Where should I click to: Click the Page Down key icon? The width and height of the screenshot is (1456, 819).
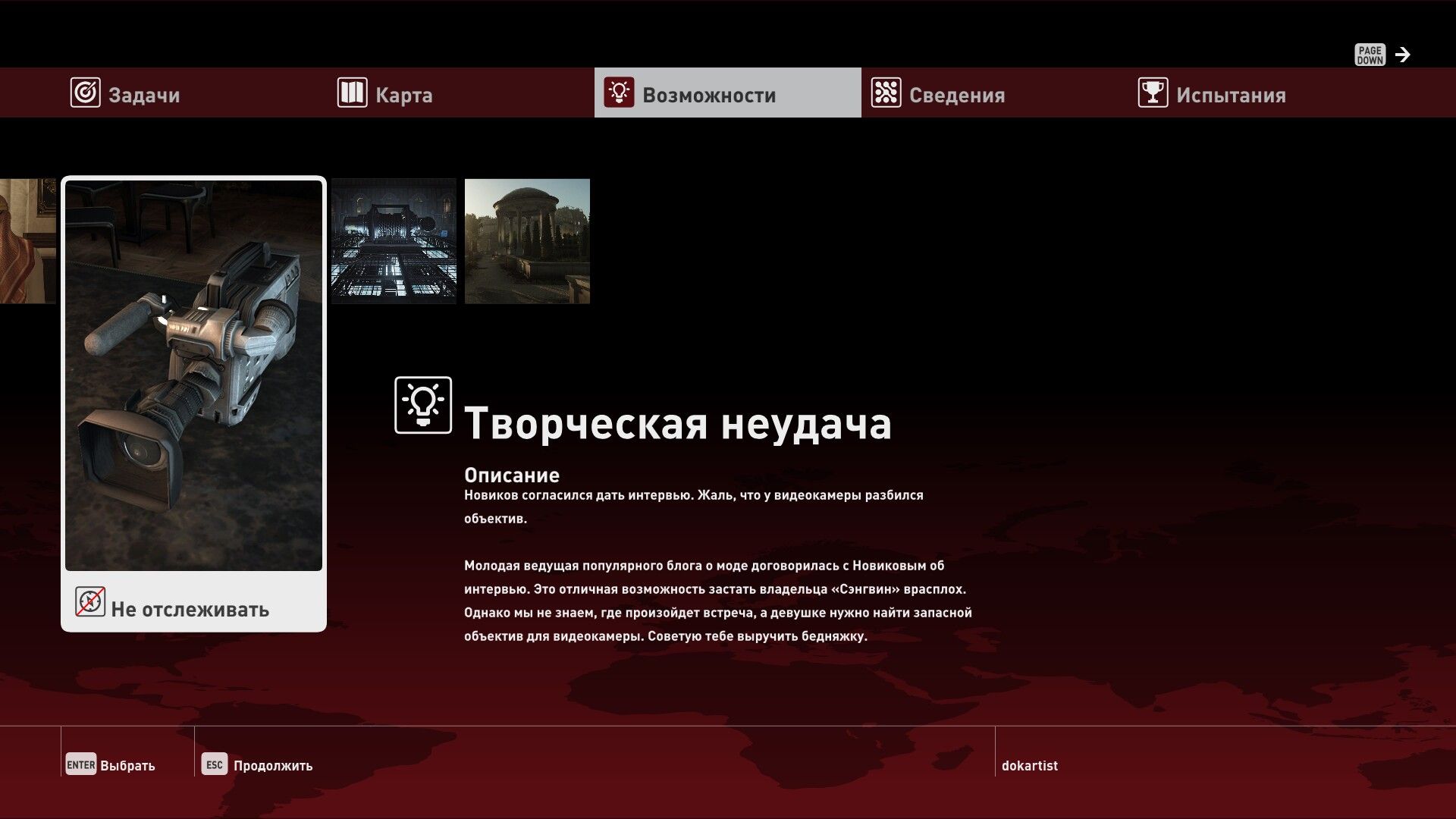point(1370,55)
